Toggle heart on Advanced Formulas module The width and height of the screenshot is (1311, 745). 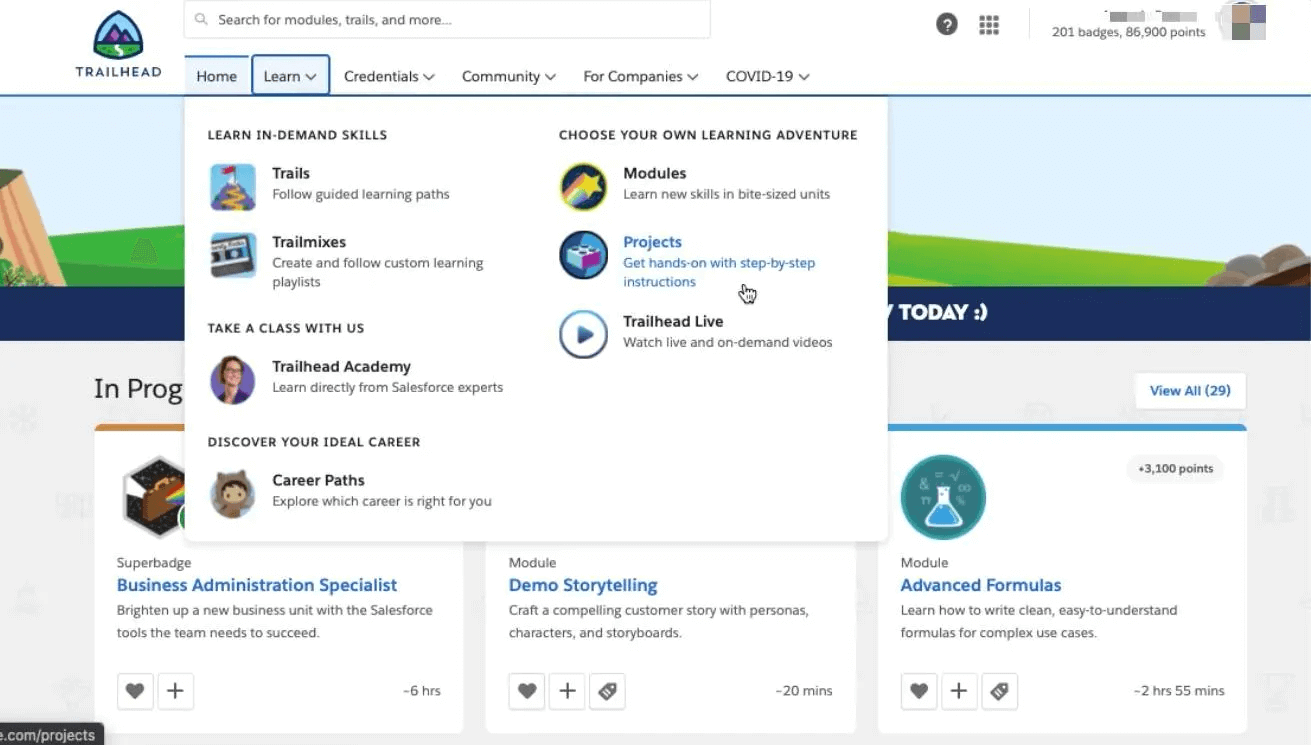(919, 691)
